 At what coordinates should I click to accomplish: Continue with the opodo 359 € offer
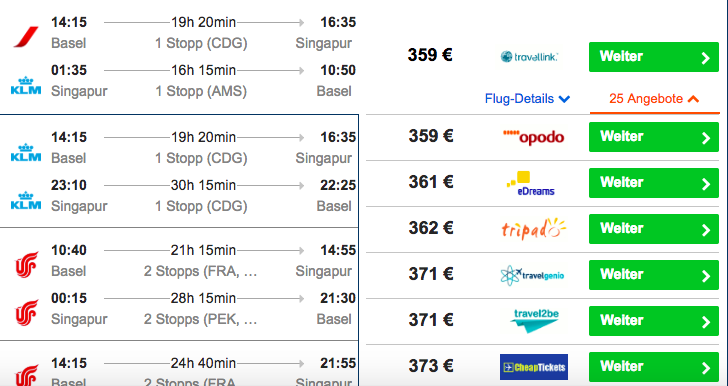point(654,137)
